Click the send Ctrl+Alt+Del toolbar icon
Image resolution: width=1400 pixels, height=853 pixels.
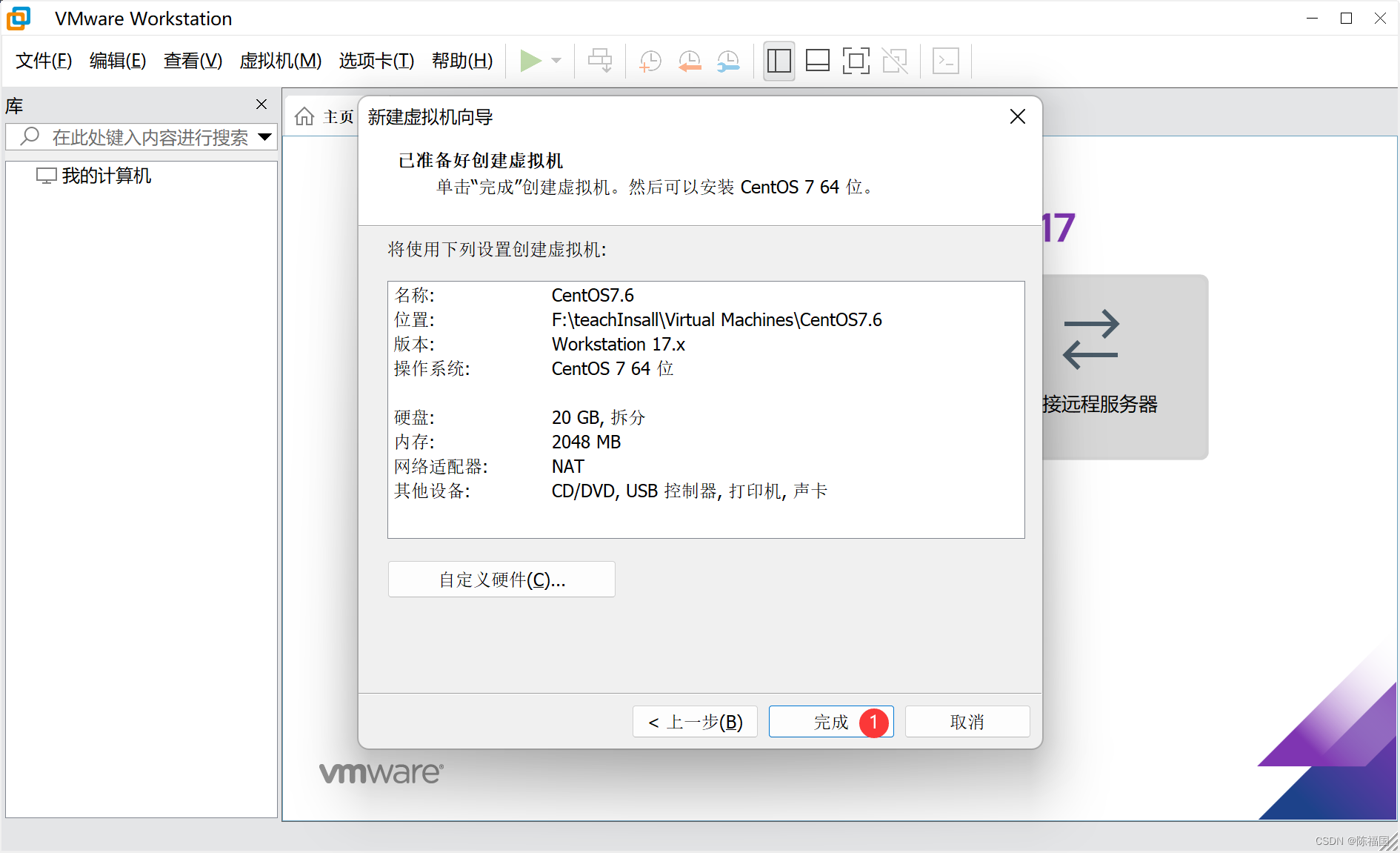[x=600, y=61]
